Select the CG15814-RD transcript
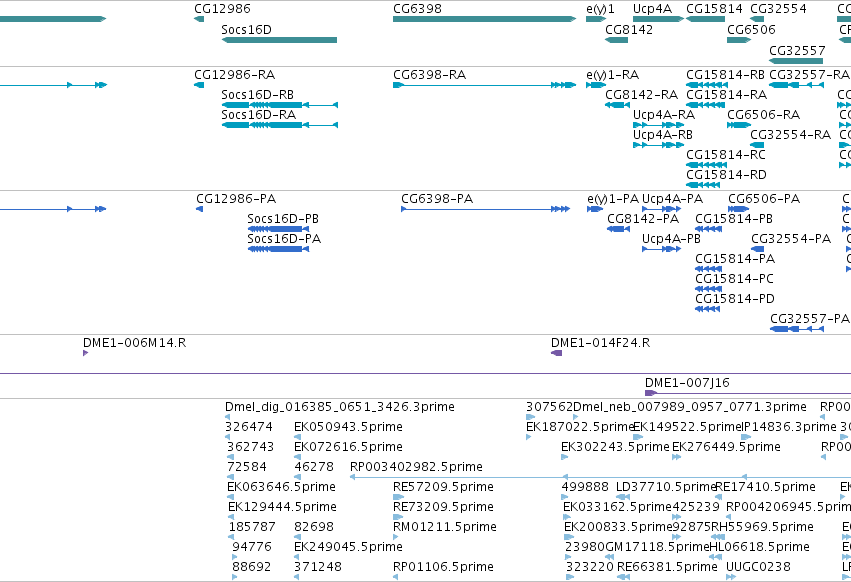The height and width of the screenshot is (582, 851). 703,185
